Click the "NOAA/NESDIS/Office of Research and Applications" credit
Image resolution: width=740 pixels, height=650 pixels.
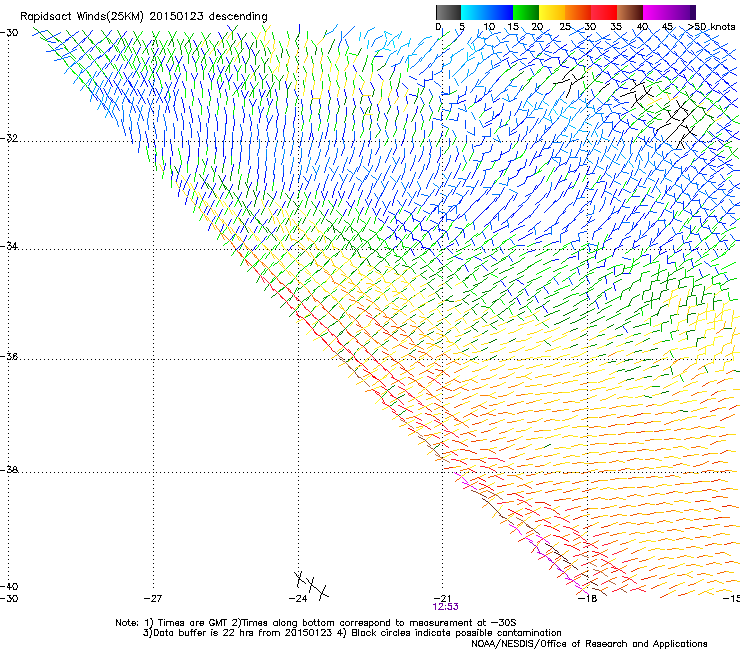pos(589,644)
